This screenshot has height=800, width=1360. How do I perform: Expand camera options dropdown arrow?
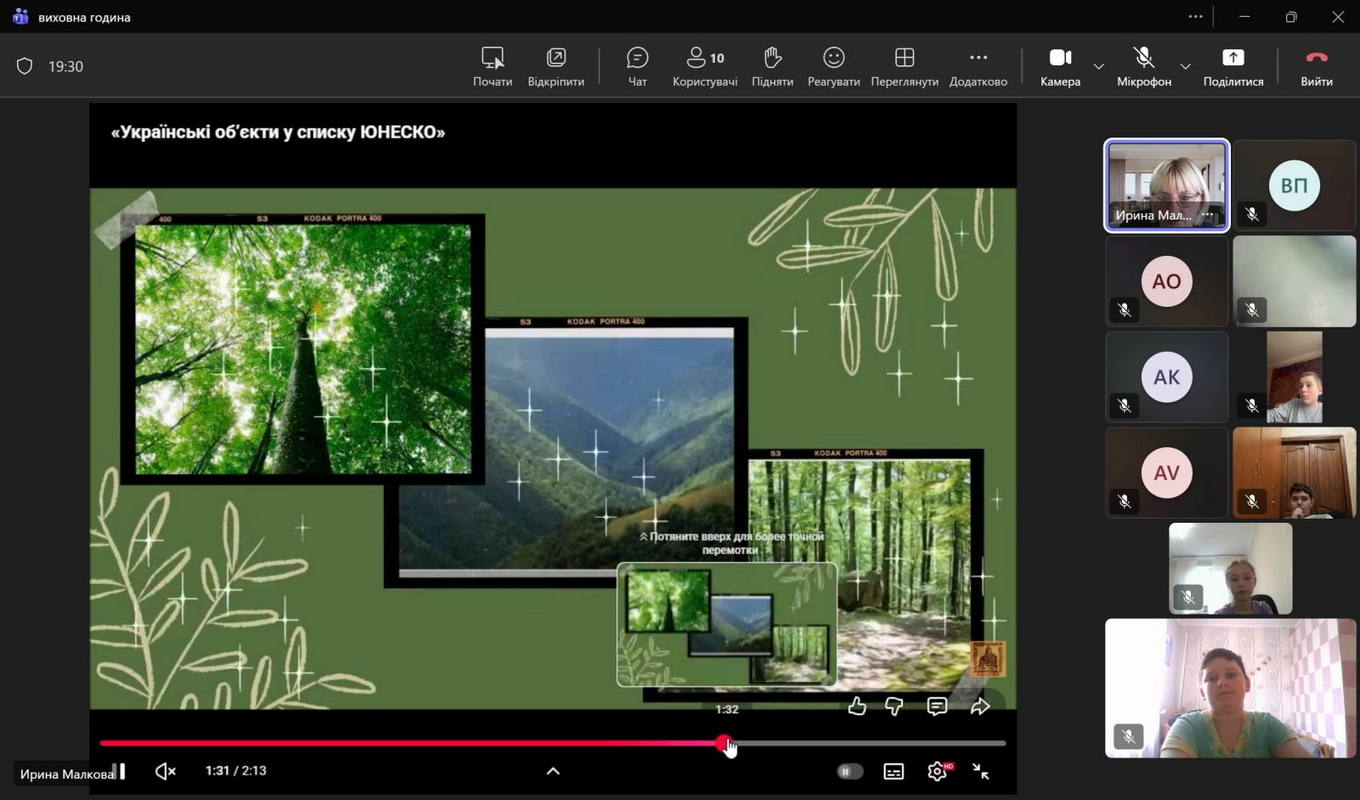pyautogui.click(x=1099, y=67)
